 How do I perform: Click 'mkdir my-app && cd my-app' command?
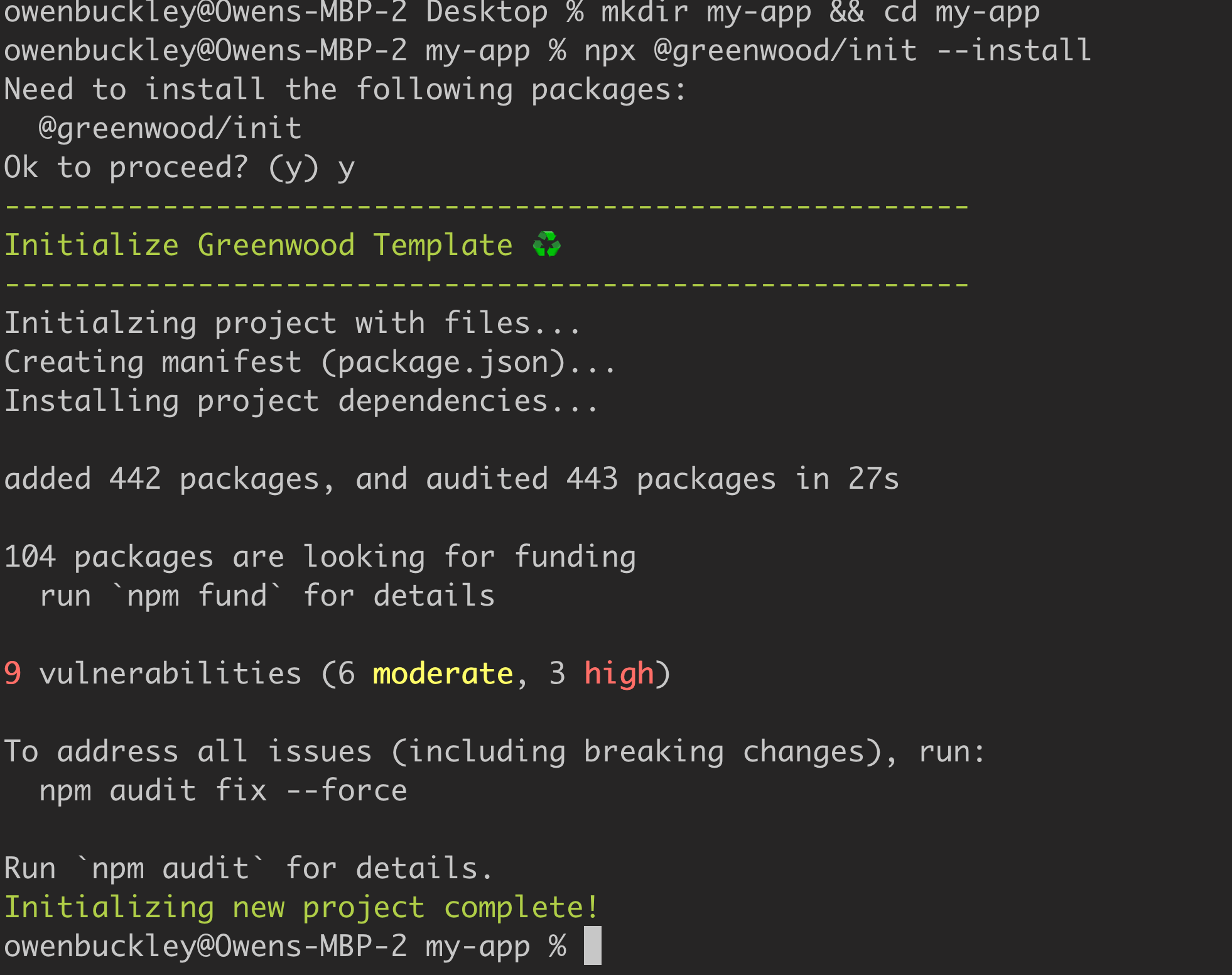point(819,13)
